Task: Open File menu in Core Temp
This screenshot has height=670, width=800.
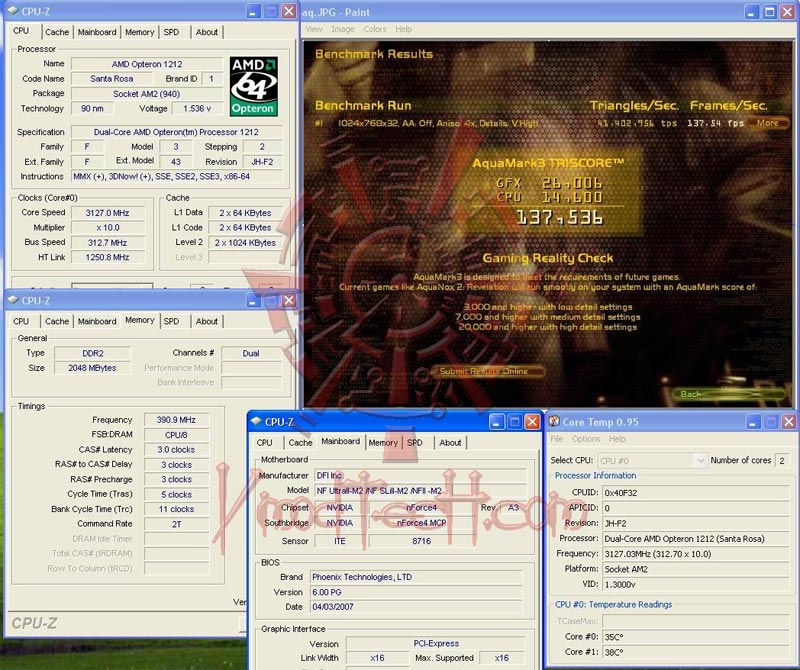Action: tap(557, 439)
